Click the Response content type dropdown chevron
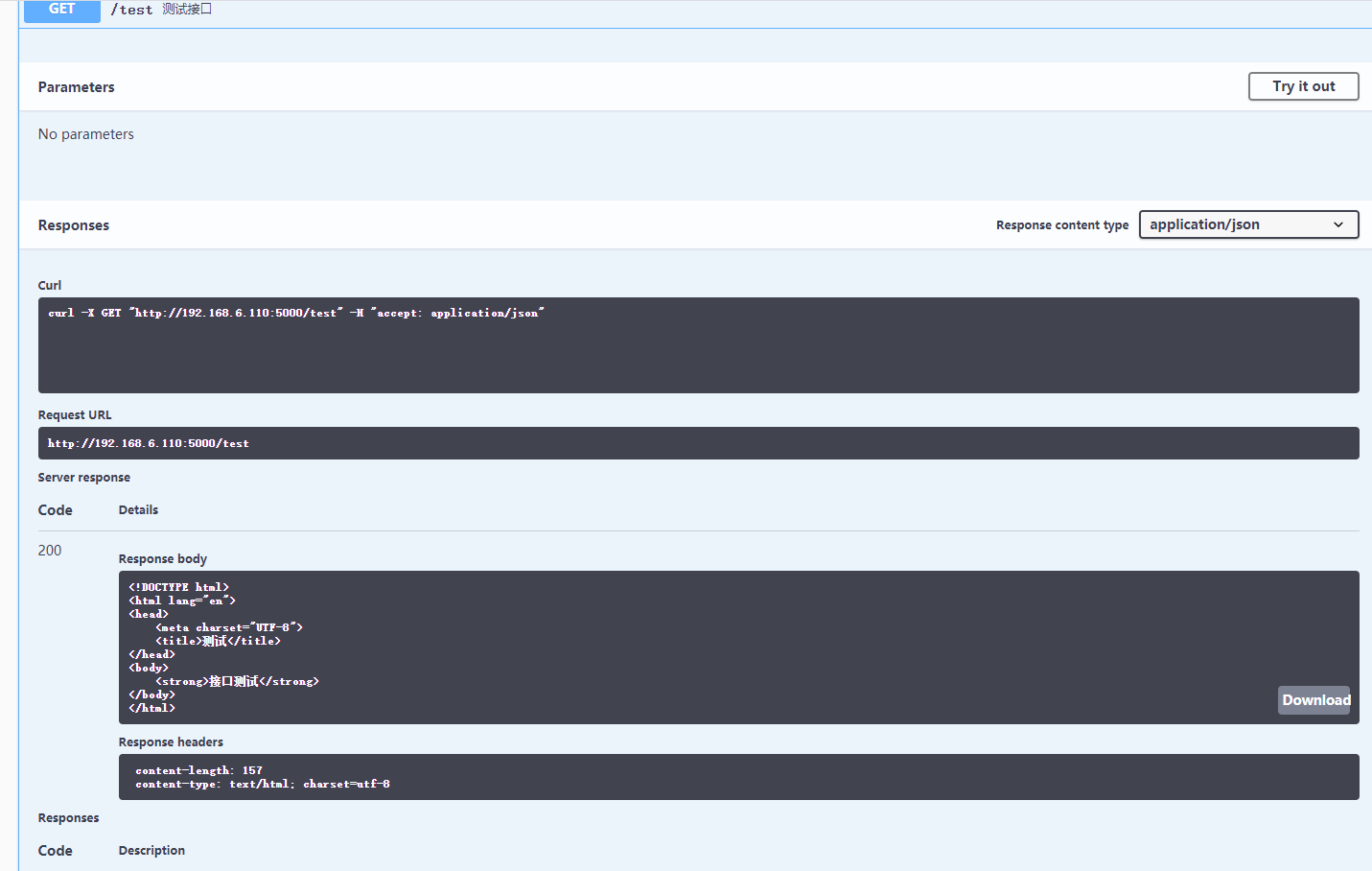Viewport: 1372px width, 871px height. coord(1338,224)
